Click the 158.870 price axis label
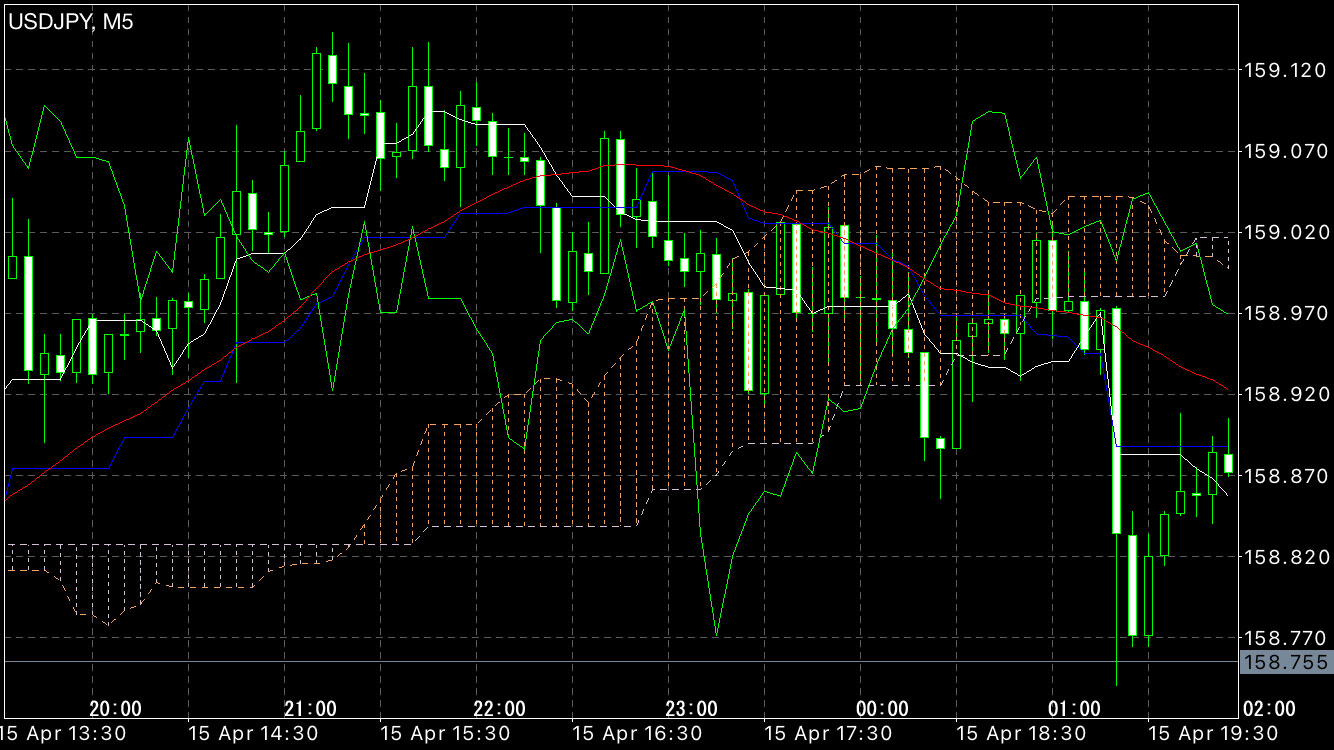The height and width of the screenshot is (750, 1334). click(x=1284, y=476)
